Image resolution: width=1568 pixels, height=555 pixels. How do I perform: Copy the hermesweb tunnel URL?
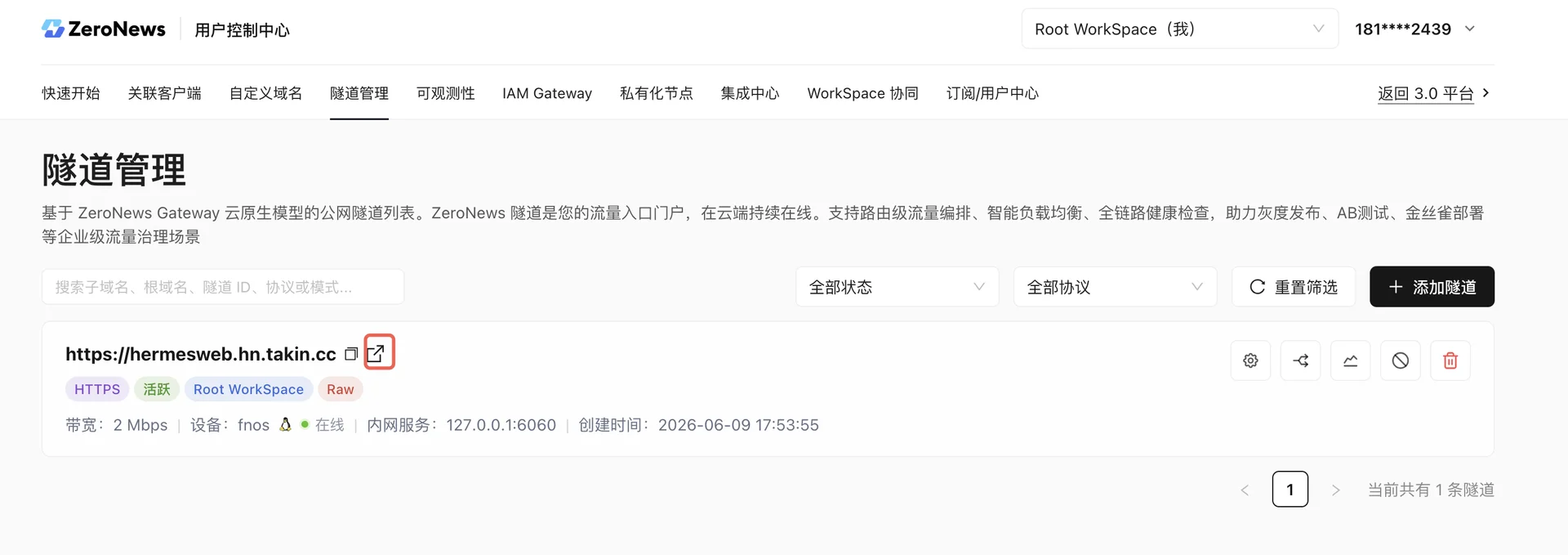351,354
